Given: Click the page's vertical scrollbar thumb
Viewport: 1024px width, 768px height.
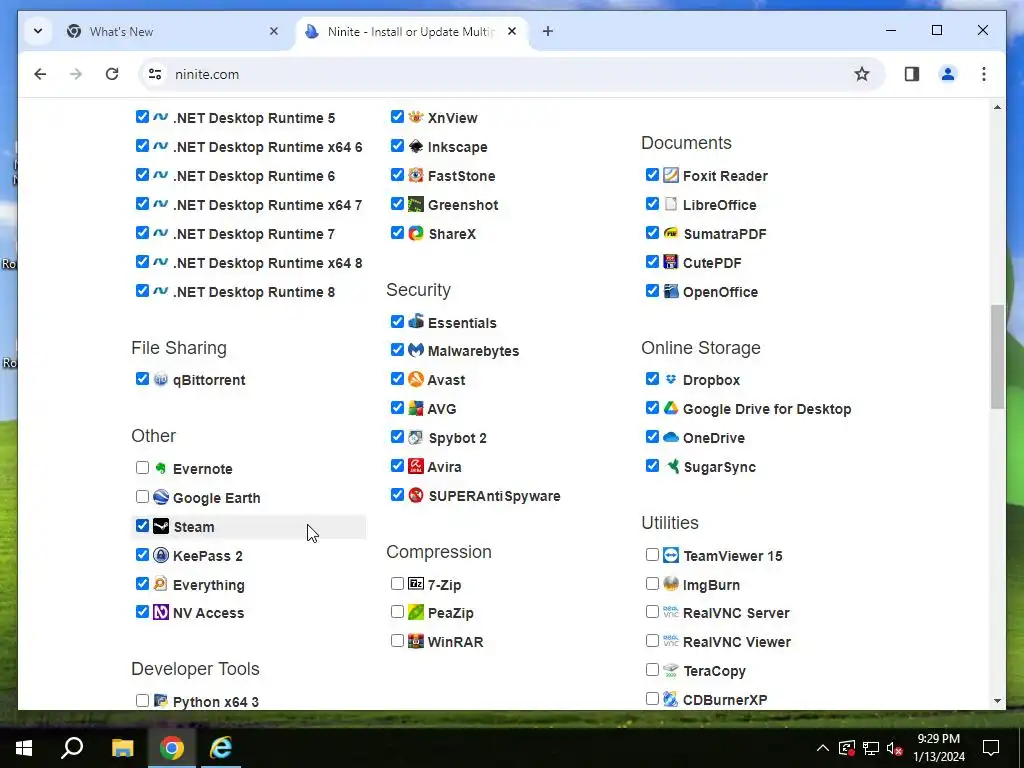Looking at the screenshot, I should point(997,357).
